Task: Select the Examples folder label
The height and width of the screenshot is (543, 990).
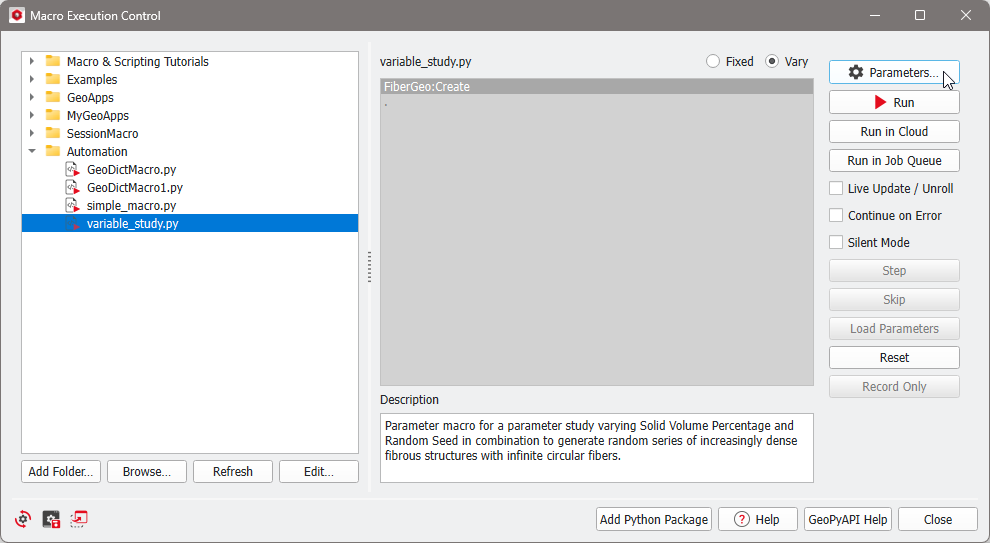Action: coord(92,80)
